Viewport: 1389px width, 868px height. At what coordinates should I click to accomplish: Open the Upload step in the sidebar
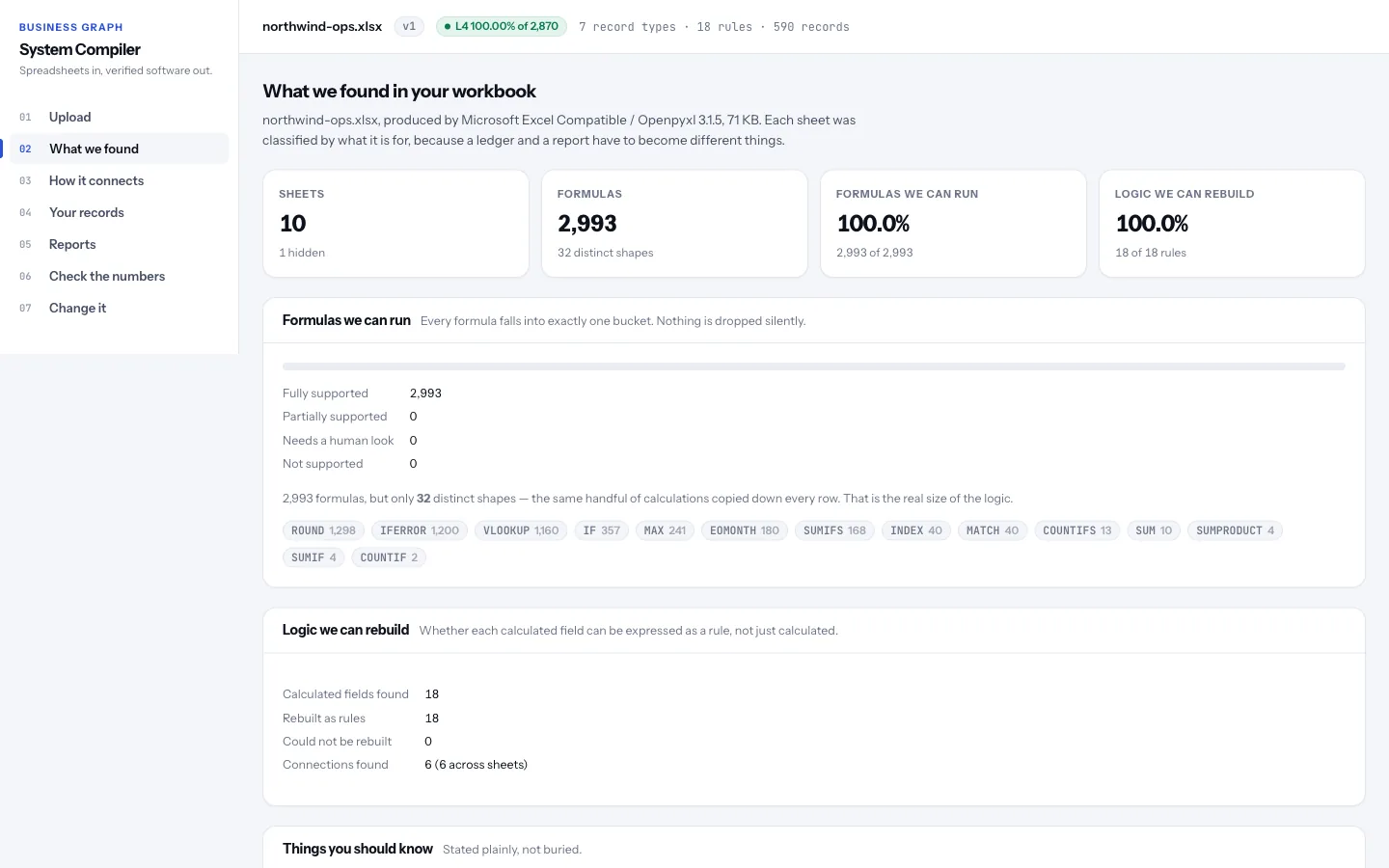click(119, 117)
